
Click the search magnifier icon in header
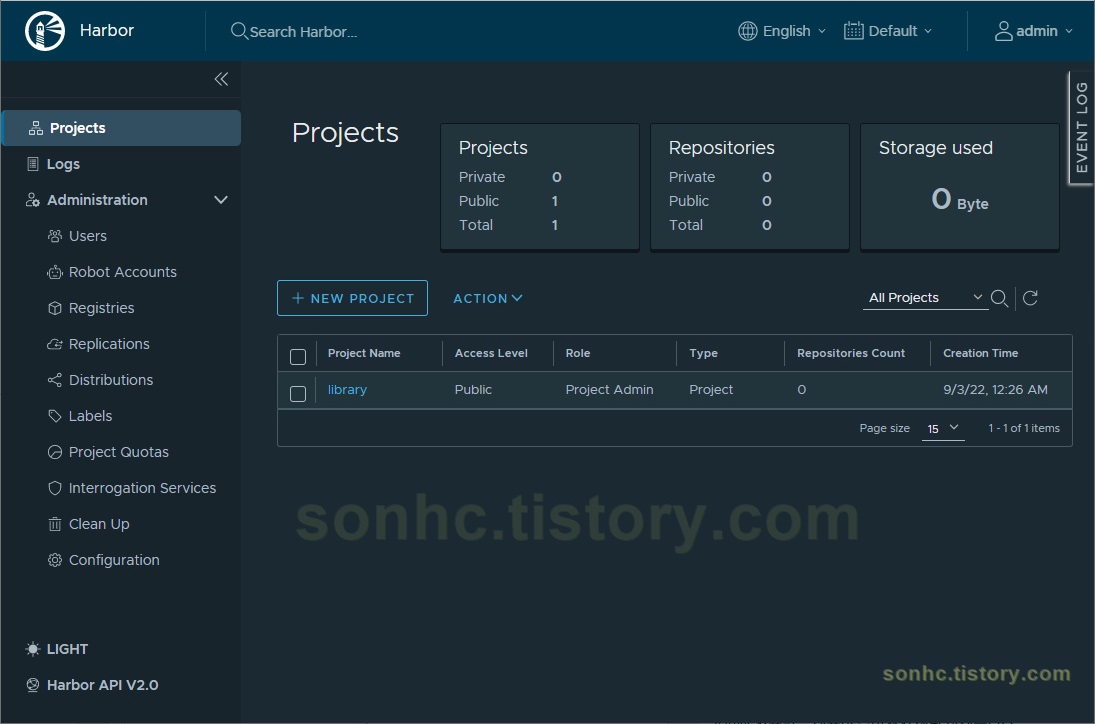tap(239, 31)
